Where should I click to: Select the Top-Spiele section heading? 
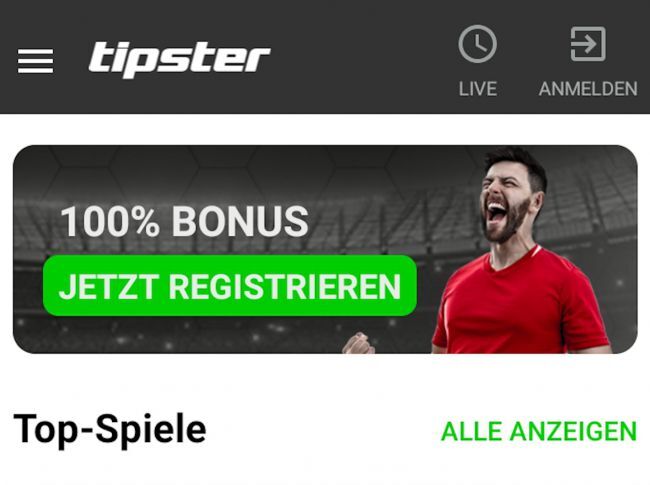(110, 430)
